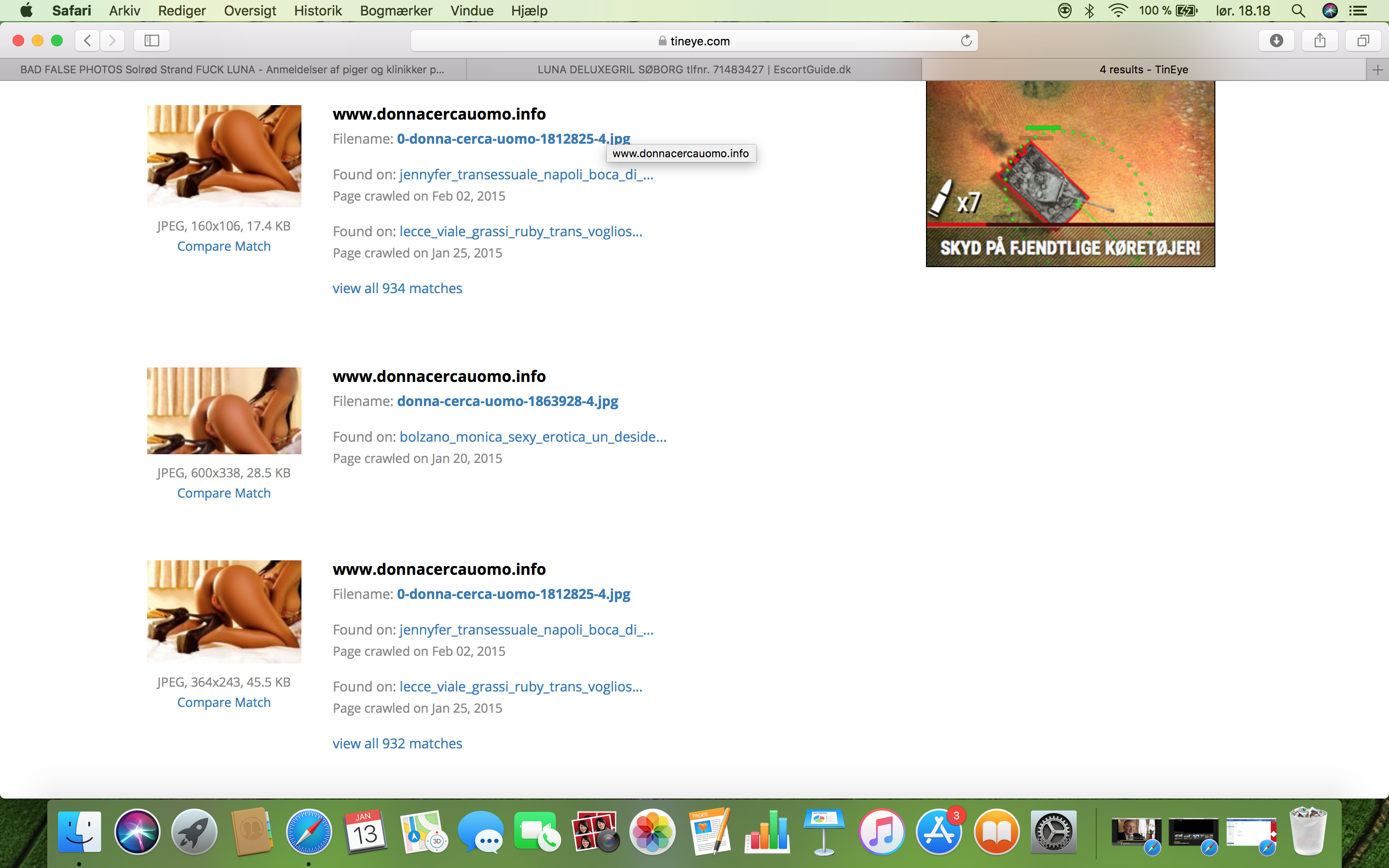Open the Vindue menu

coord(472,10)
